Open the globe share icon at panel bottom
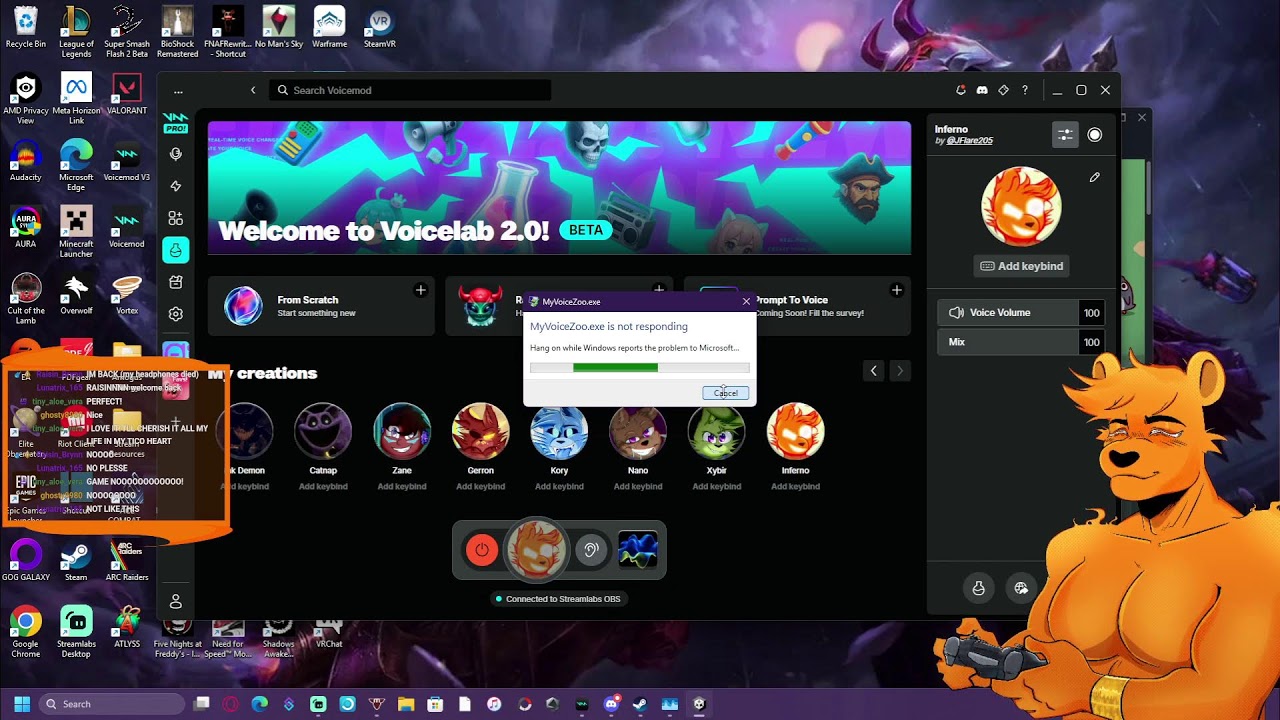The image size is (1280, 720). pos(1021,588)
